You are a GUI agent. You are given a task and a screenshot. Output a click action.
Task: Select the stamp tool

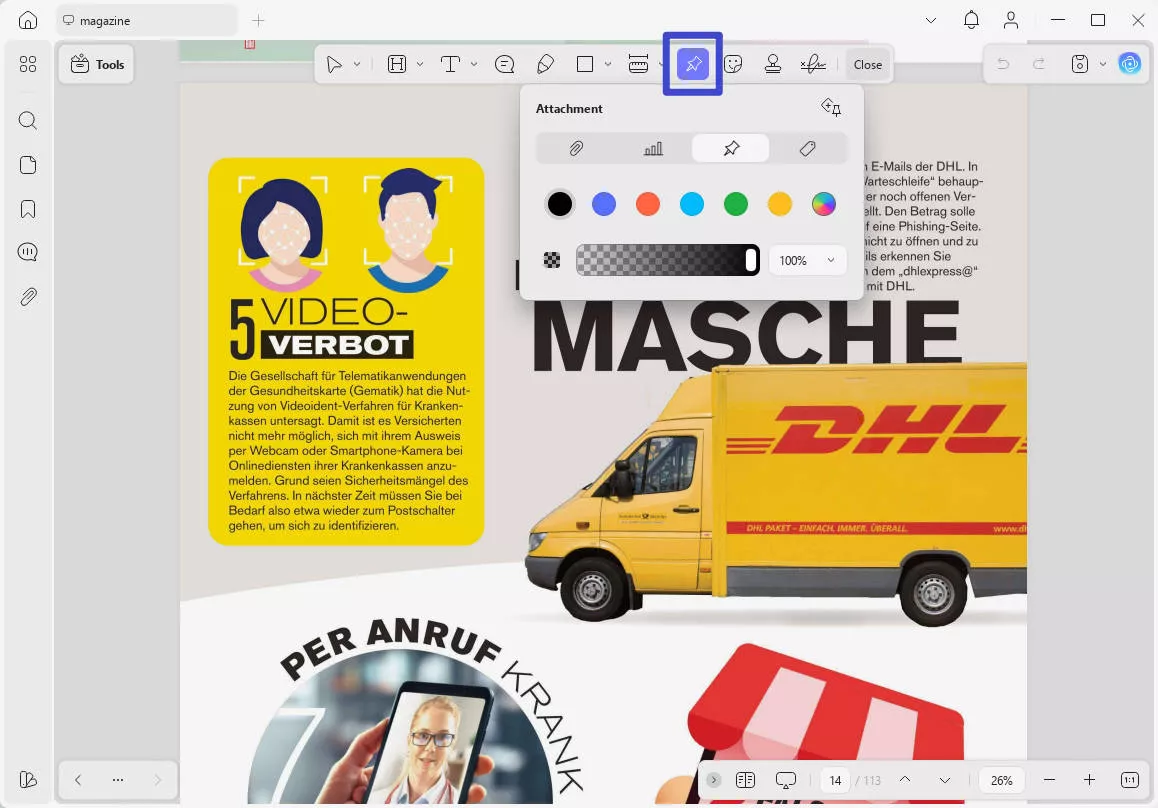point(772,64)
